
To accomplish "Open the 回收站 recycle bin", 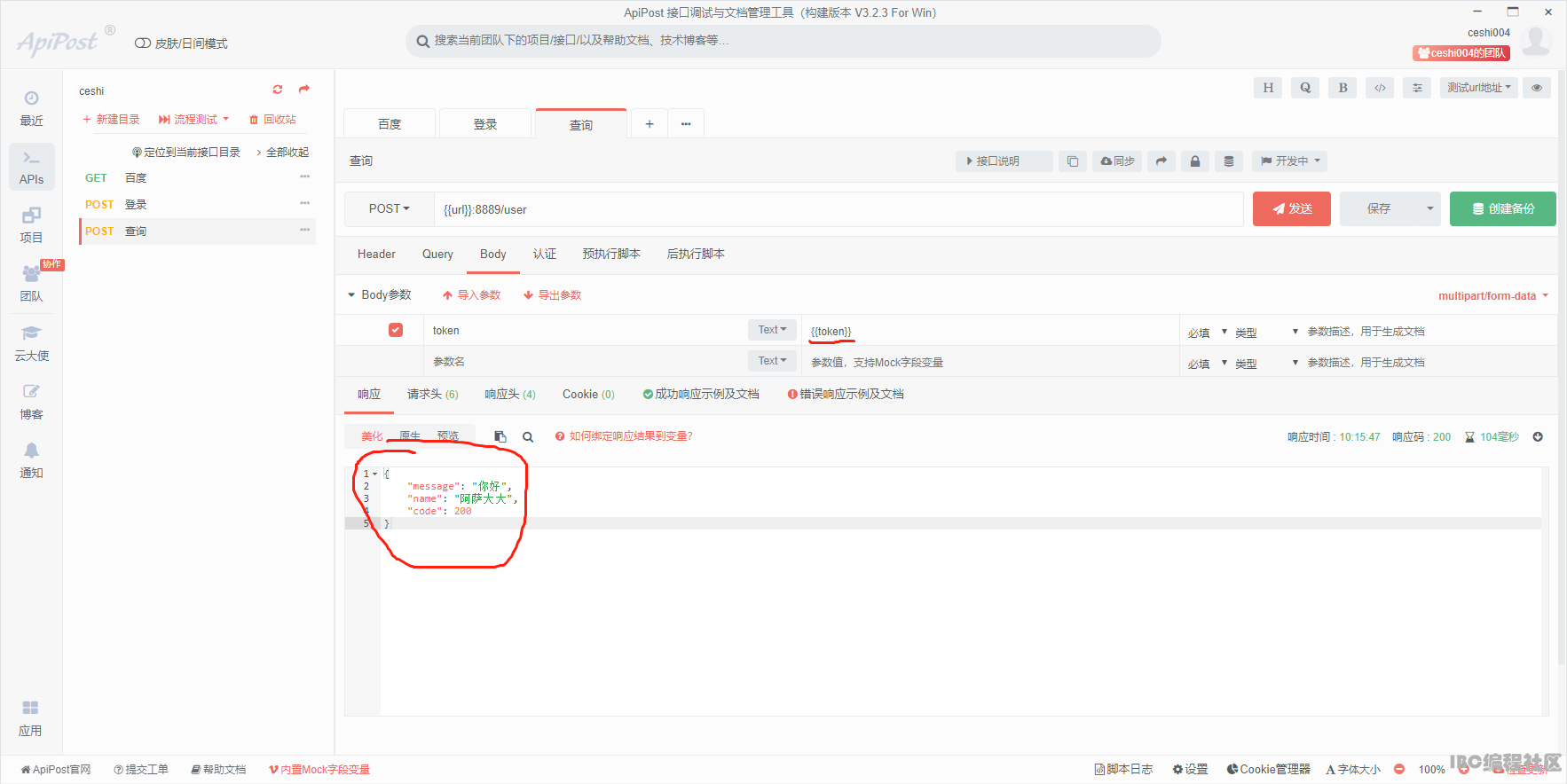I will [x=272, y=119].
